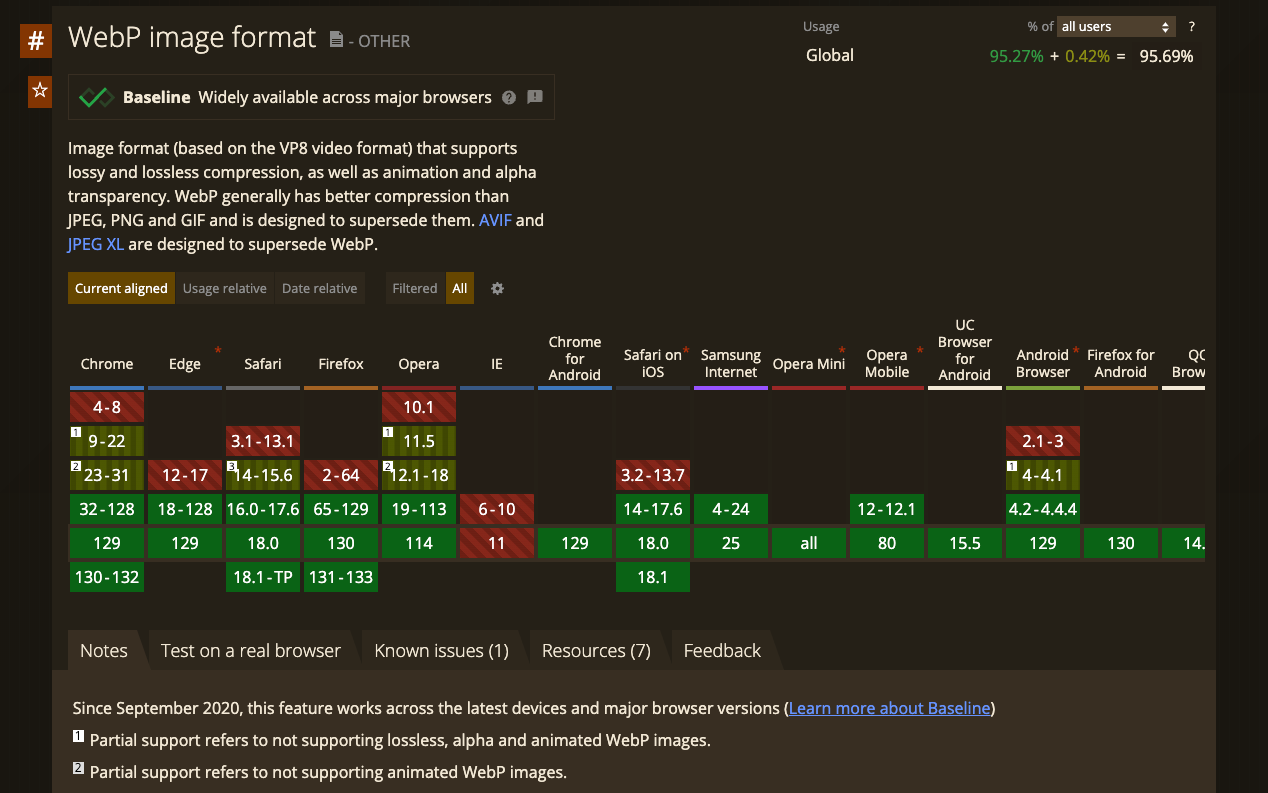The width and height of the screenshot is (1268, 793).
Task: Click the Baseline feedback speech bubble icon
Action: click(535, 97)
